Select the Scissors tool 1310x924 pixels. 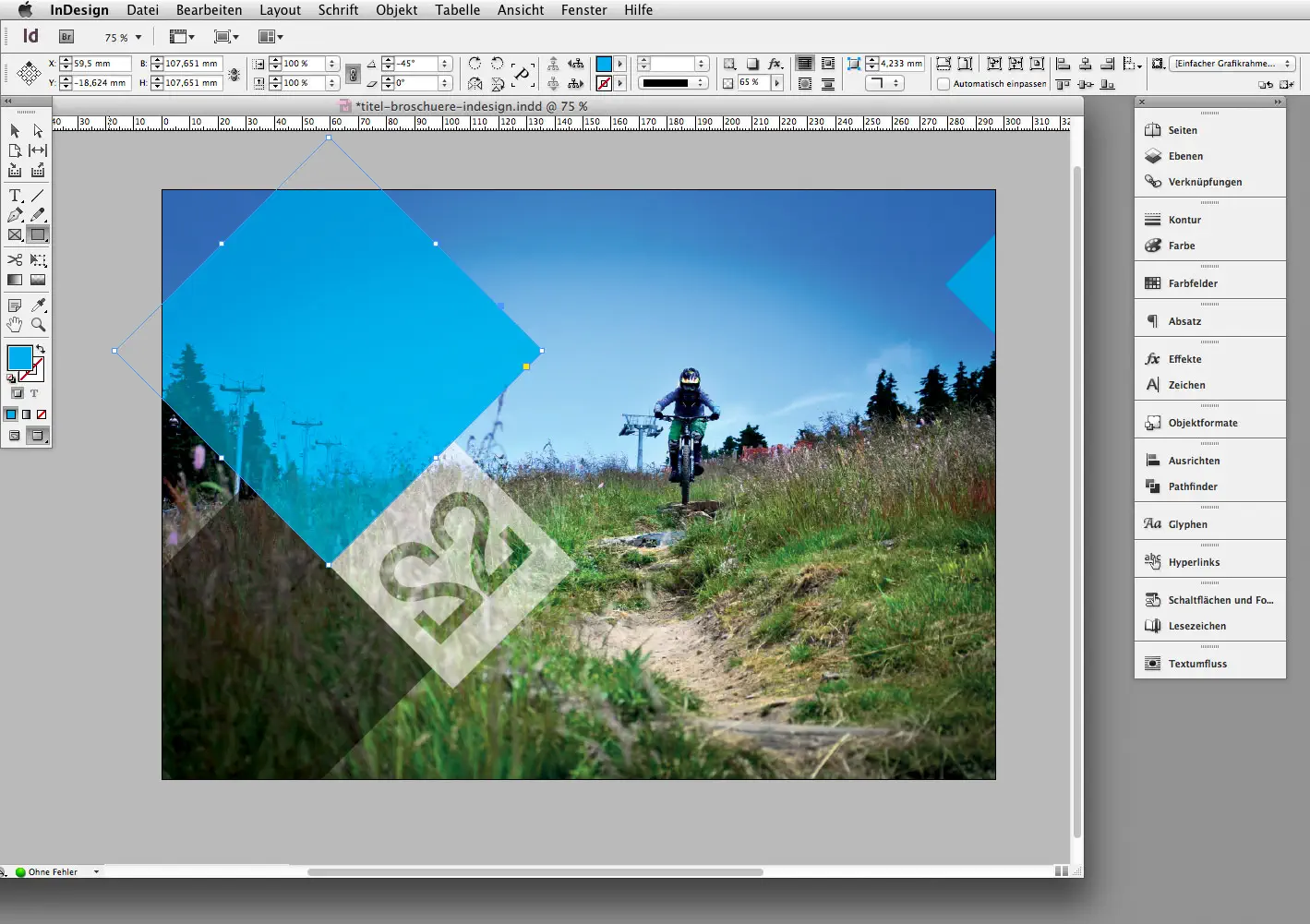pyautogui.click(x=15, y=259)
